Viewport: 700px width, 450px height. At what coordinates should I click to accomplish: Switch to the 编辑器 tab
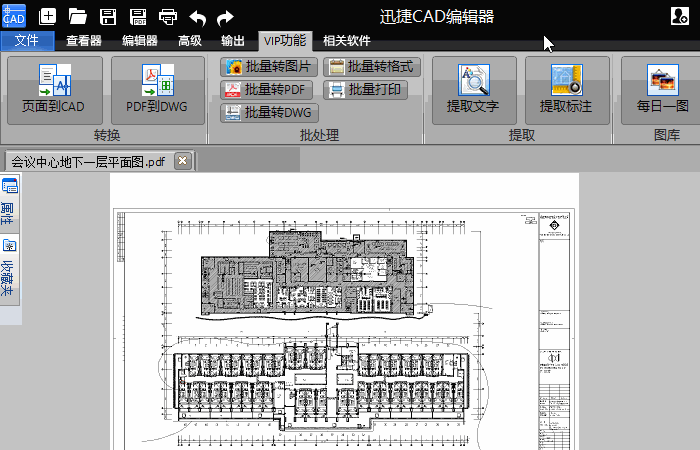pyautogui.click(x=140, y=41)
